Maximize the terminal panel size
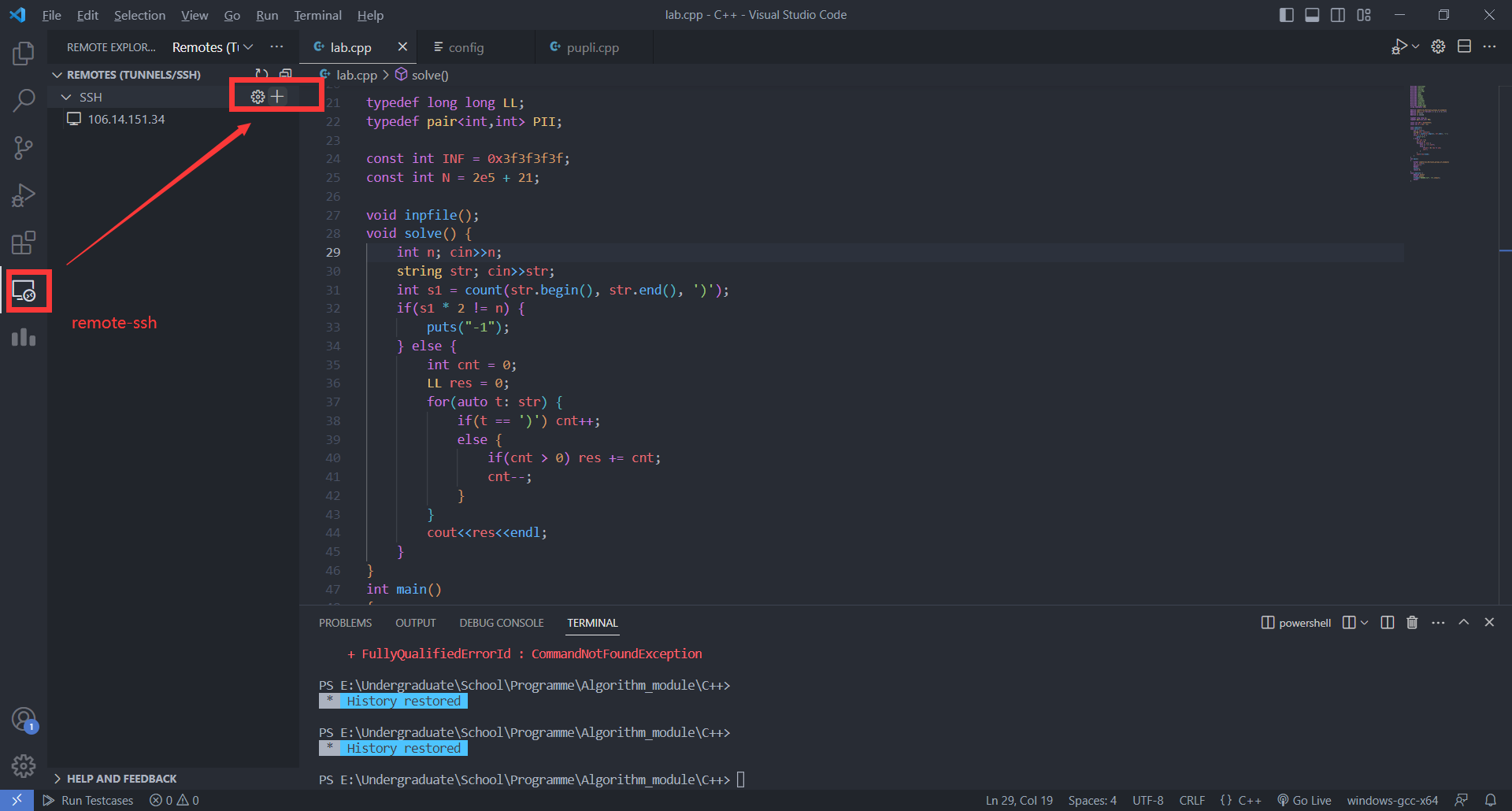 1464,622
